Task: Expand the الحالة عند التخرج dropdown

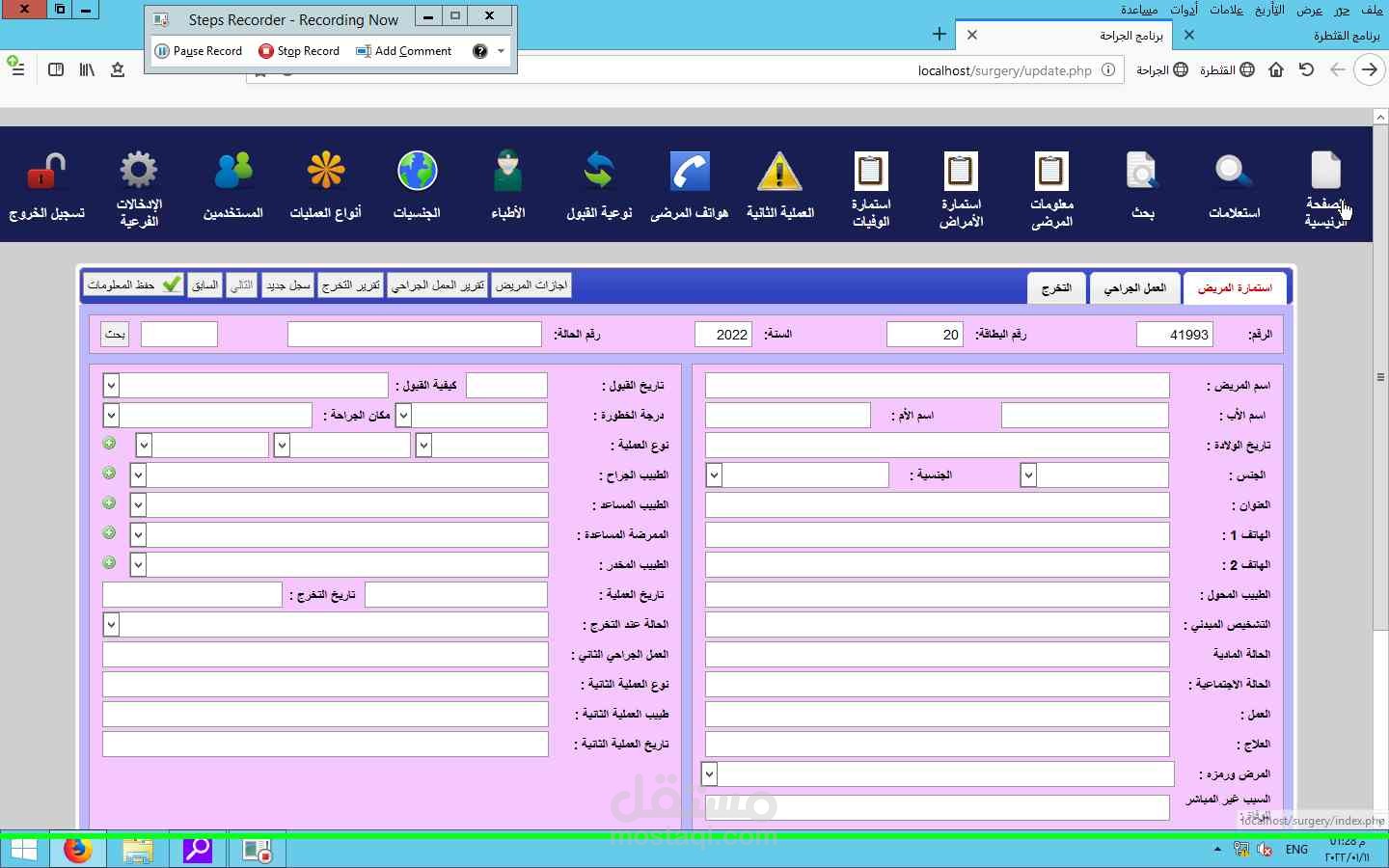Action: [111, 625]
